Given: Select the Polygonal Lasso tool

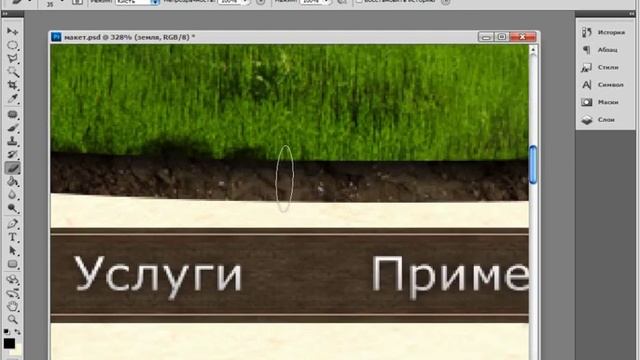Looking at the screenshot, I should click(12, 58).
